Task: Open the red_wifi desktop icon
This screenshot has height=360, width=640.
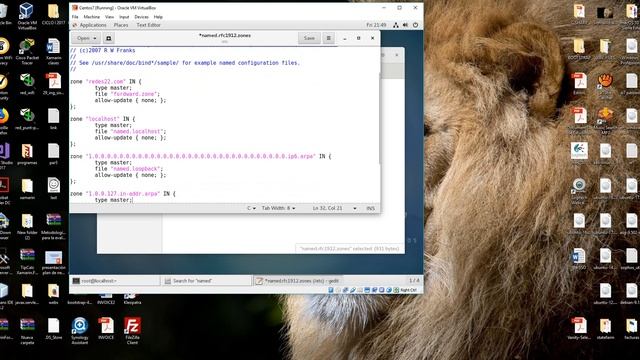Action: [27, 84]
